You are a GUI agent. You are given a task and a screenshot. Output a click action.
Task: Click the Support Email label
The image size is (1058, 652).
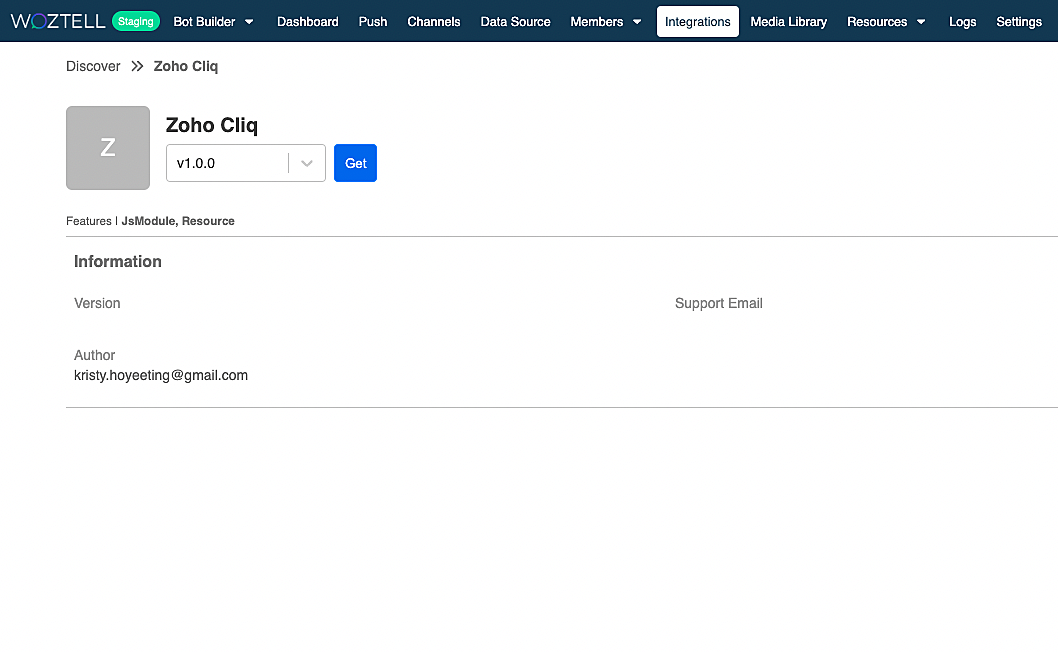719,303
